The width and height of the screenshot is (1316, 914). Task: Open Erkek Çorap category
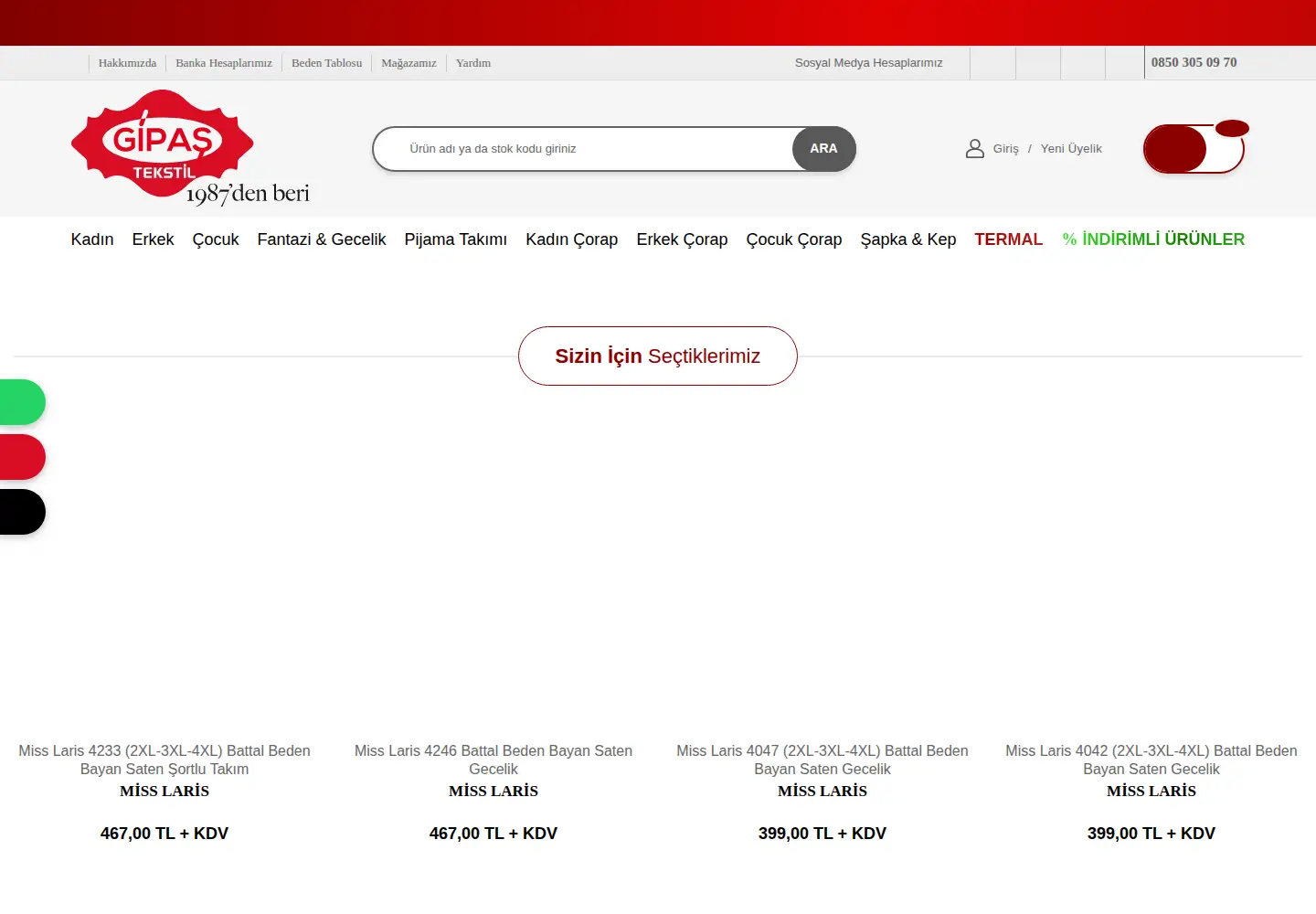[682, 239]
